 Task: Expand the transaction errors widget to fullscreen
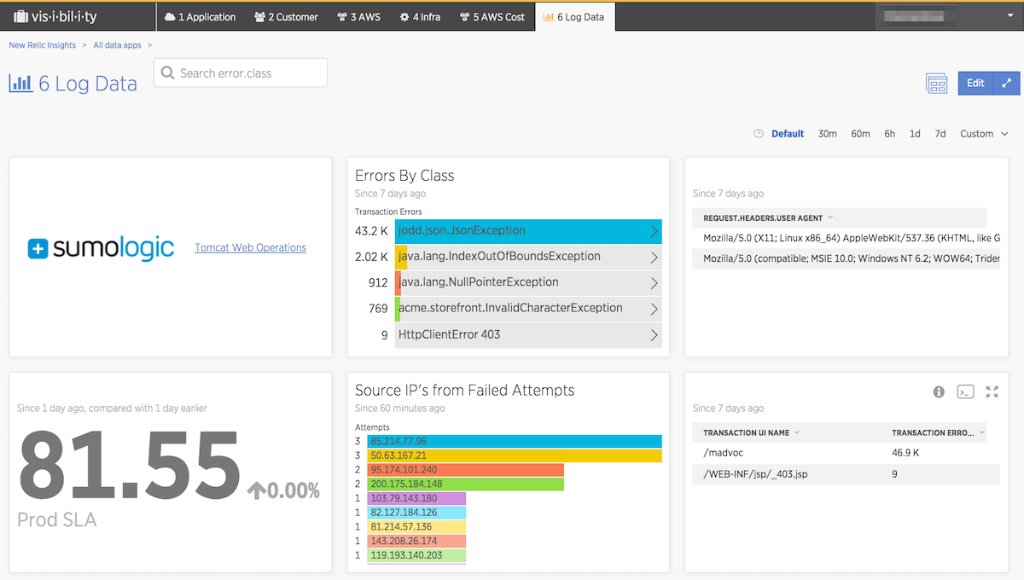pos(992,392)
